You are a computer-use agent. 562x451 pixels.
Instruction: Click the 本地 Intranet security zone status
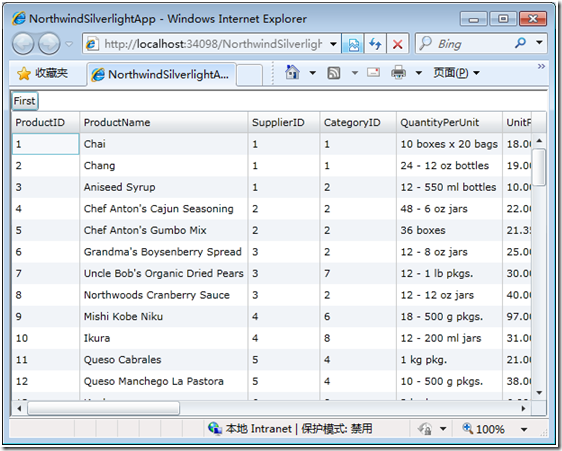coord(290,429)
